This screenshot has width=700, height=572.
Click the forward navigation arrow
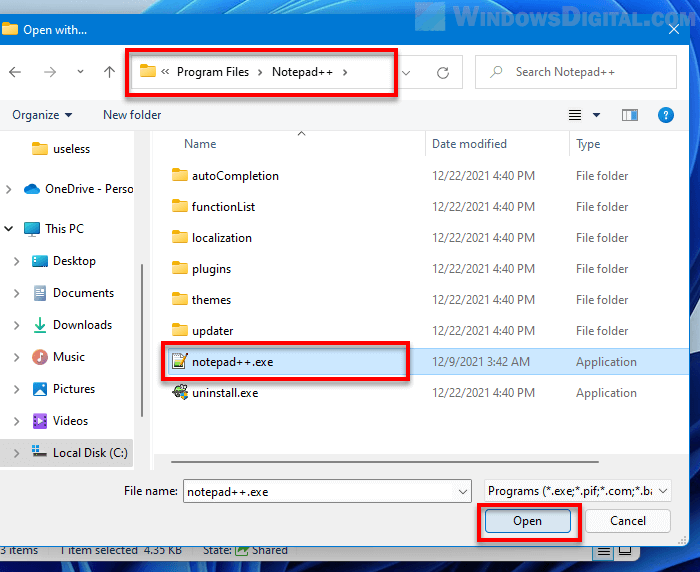click(50, 72)
